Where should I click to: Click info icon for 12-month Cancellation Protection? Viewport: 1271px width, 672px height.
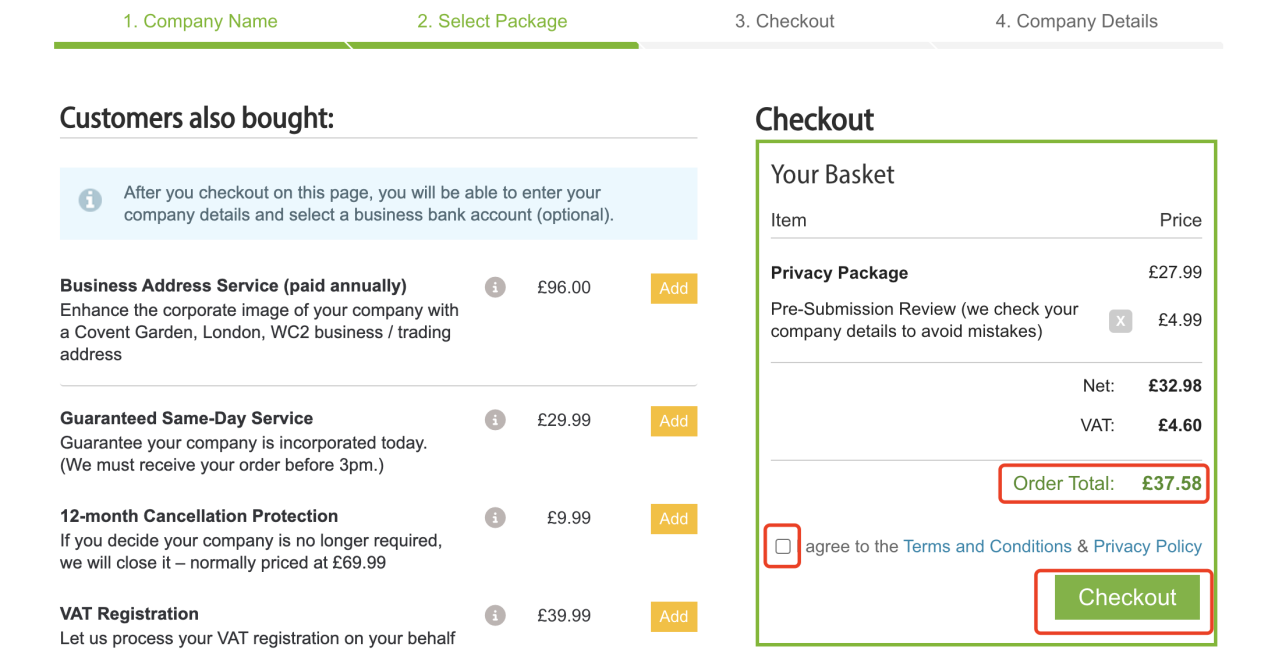[495, 518]
